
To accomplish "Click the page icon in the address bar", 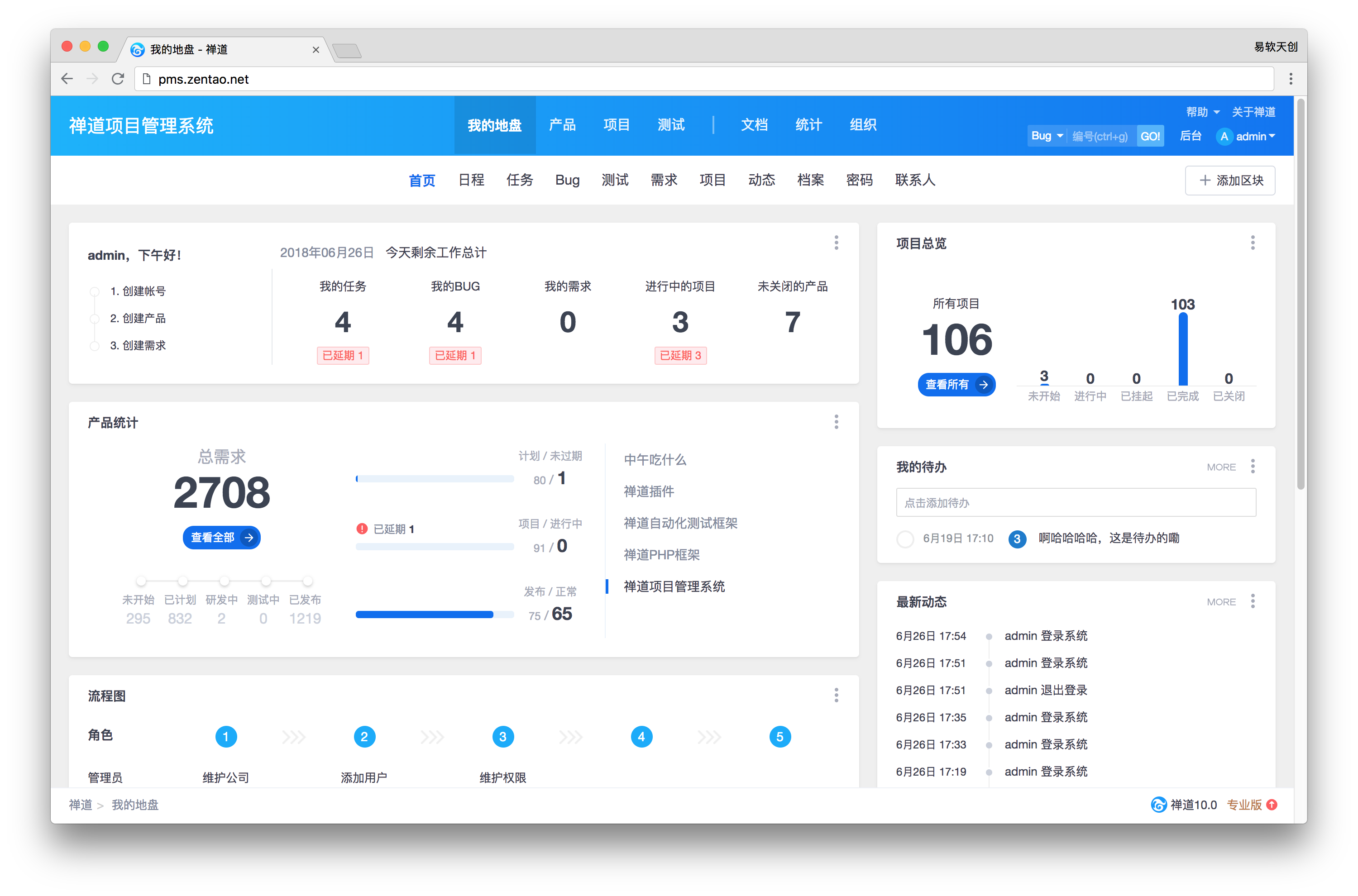I will [146, 79].
